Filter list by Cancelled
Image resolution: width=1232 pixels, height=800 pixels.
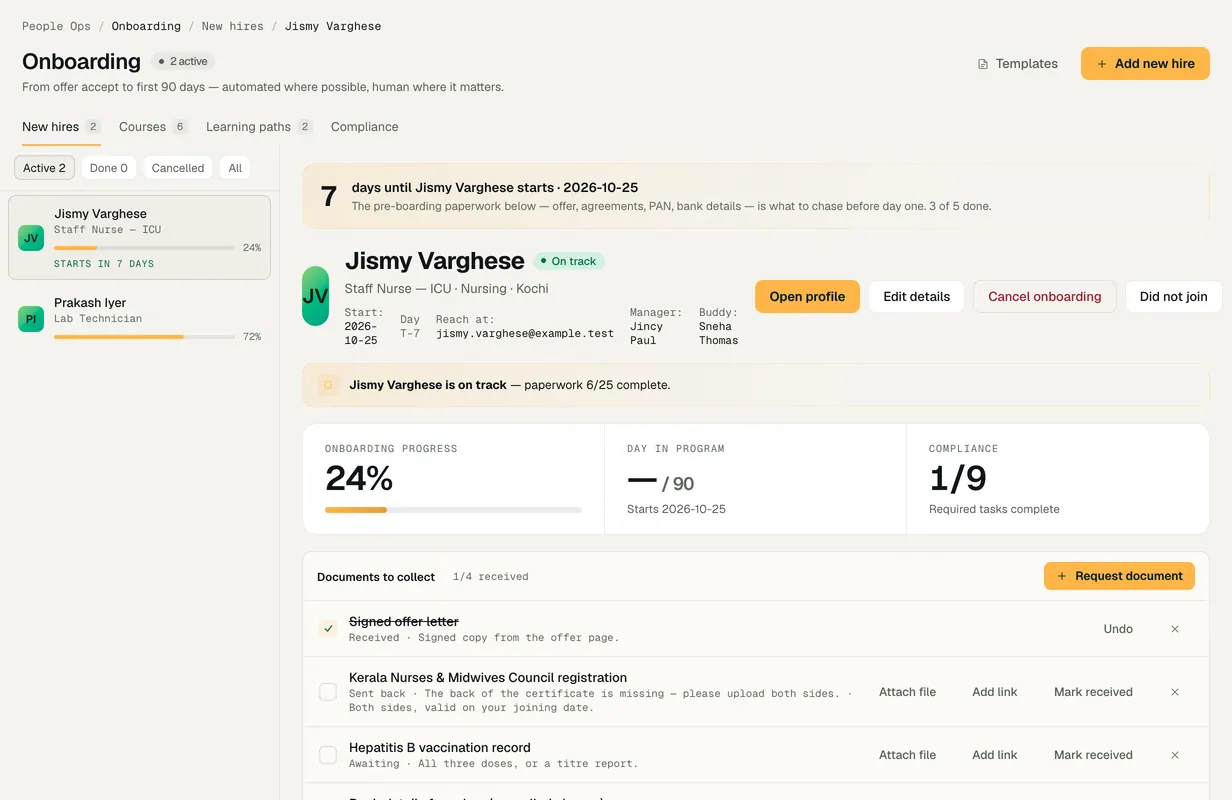click(178, 168)
